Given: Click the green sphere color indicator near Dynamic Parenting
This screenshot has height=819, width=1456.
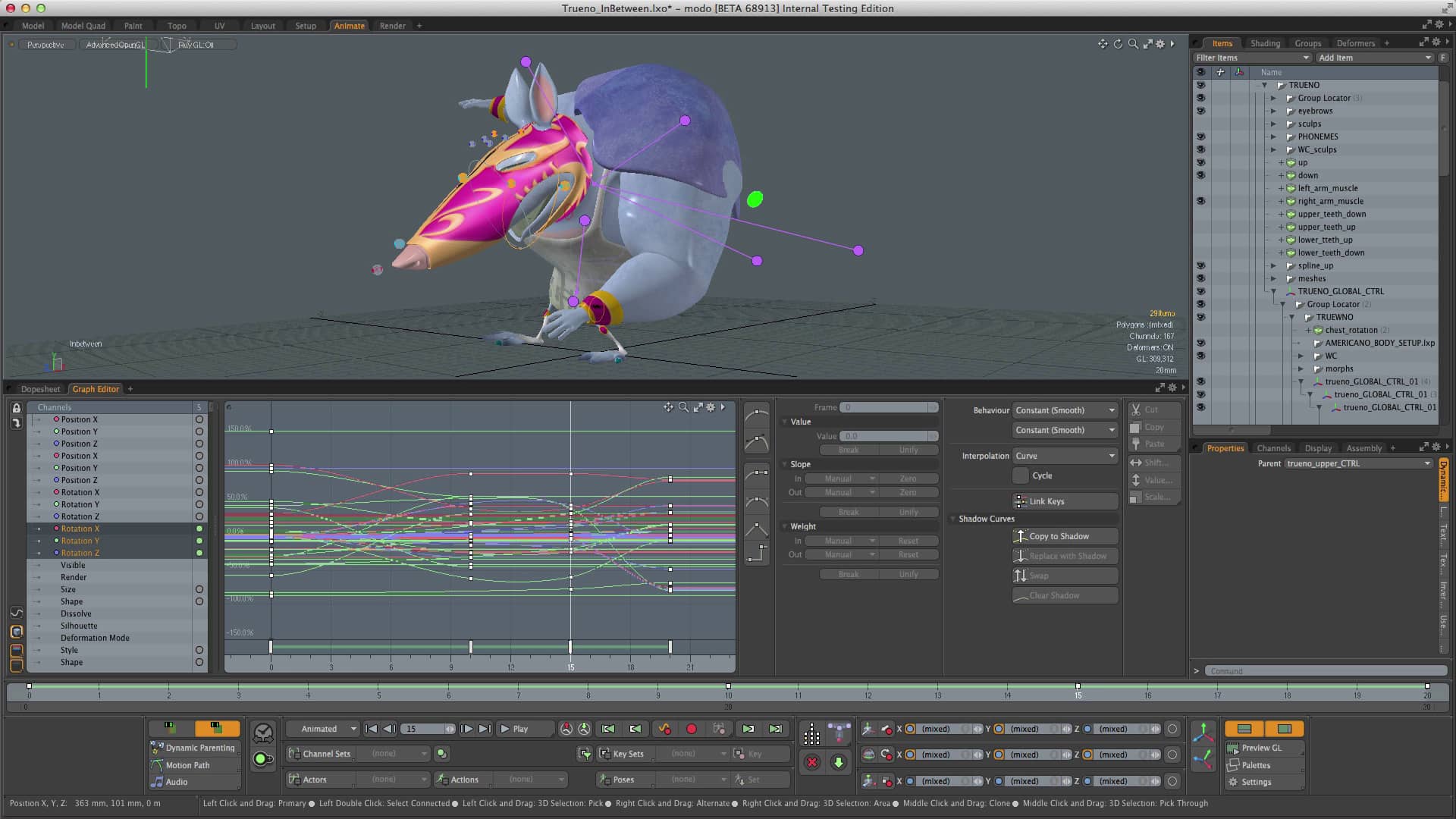Looking at the screenshot, I should pos(262,758).
